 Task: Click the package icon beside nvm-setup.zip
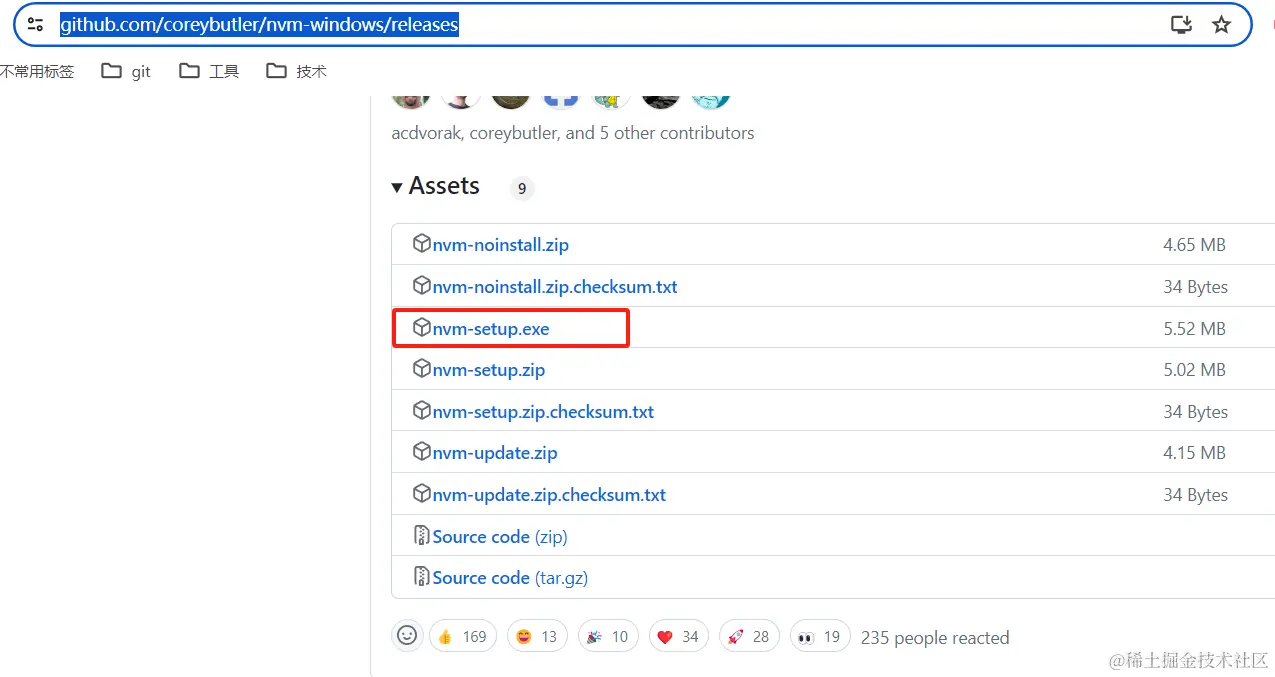(x=422, y=369)
